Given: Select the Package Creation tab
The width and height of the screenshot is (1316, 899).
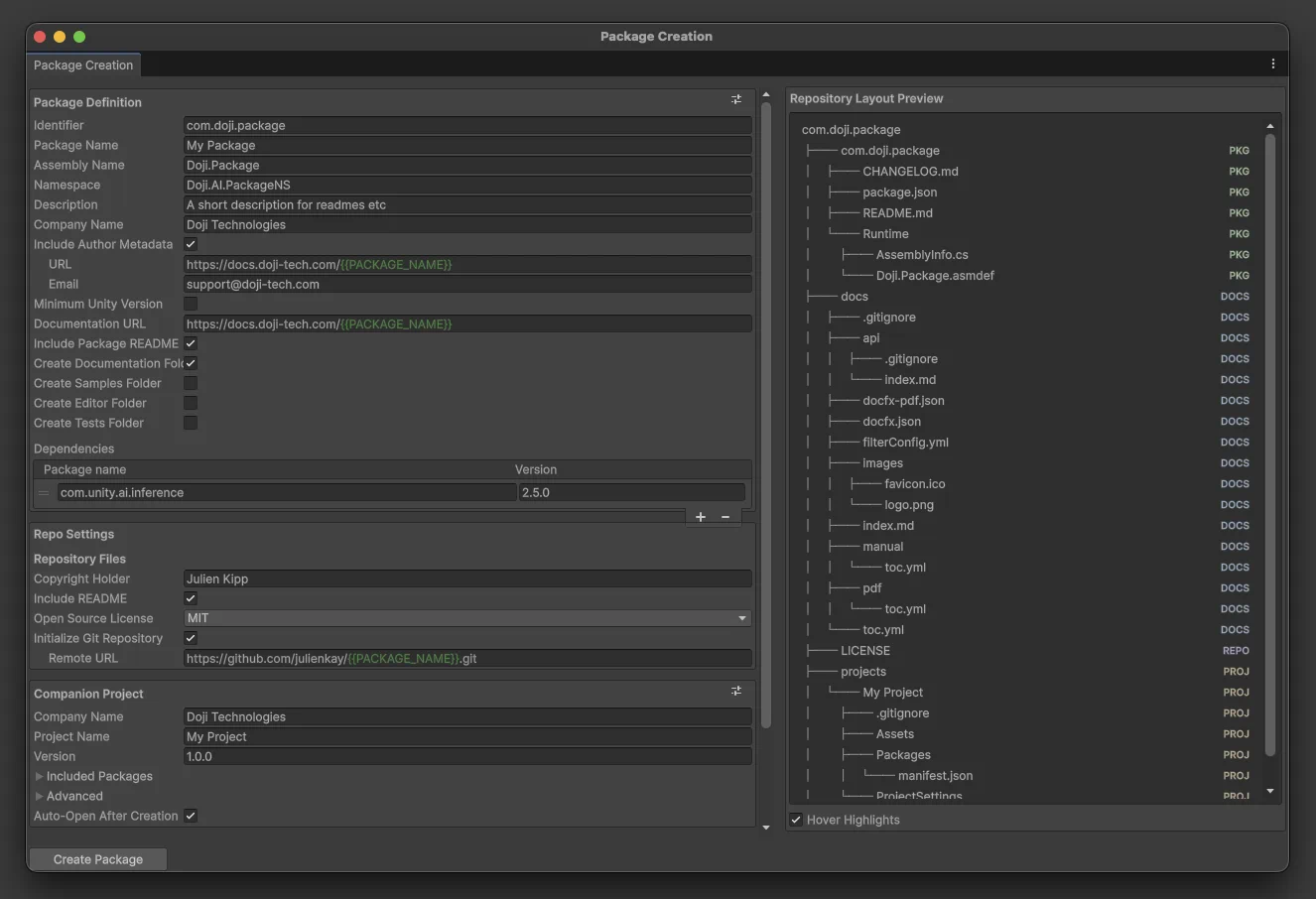Looking at the screenshot, I should coord(83,64).
